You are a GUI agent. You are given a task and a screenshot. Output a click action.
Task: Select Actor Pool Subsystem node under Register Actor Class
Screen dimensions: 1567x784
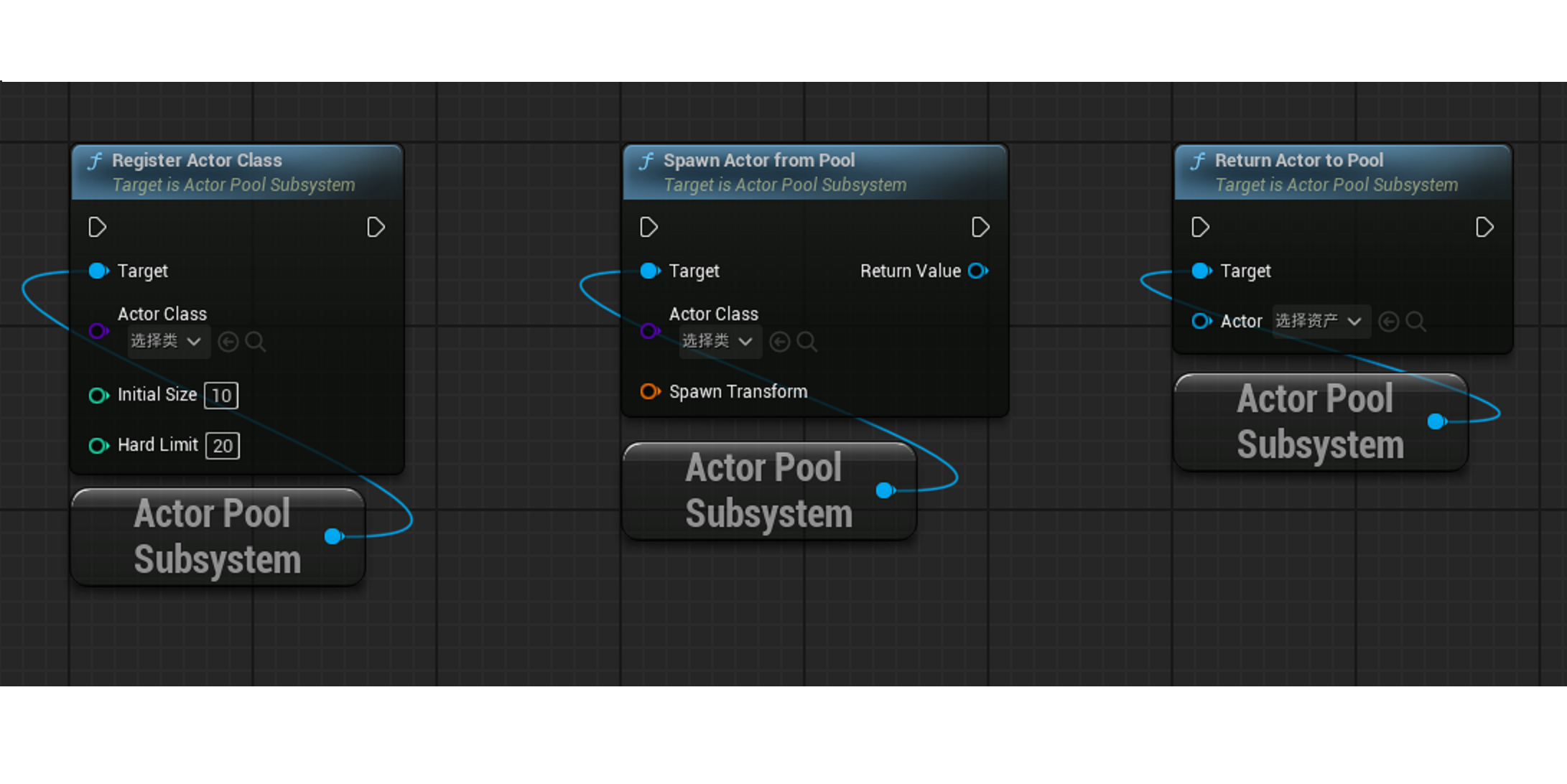click(x=218, y=537)
